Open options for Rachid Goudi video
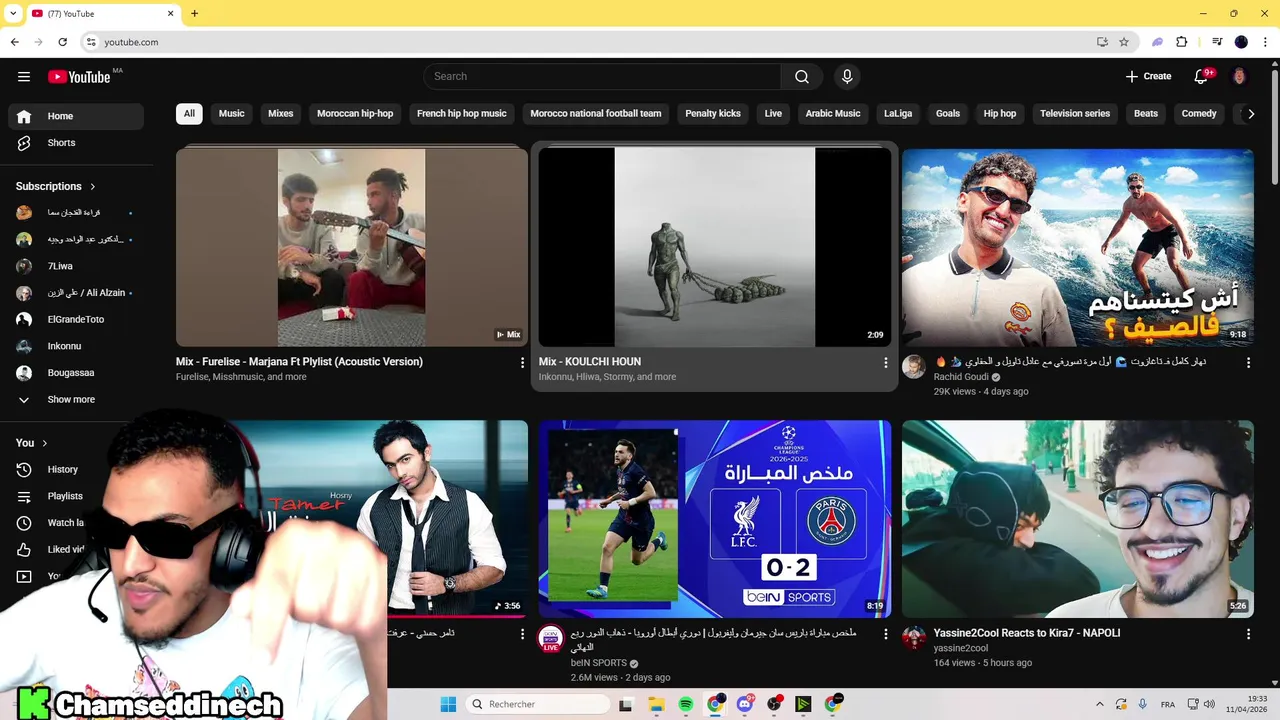This screenshot has height=720, width=1280. [1248, 363]
